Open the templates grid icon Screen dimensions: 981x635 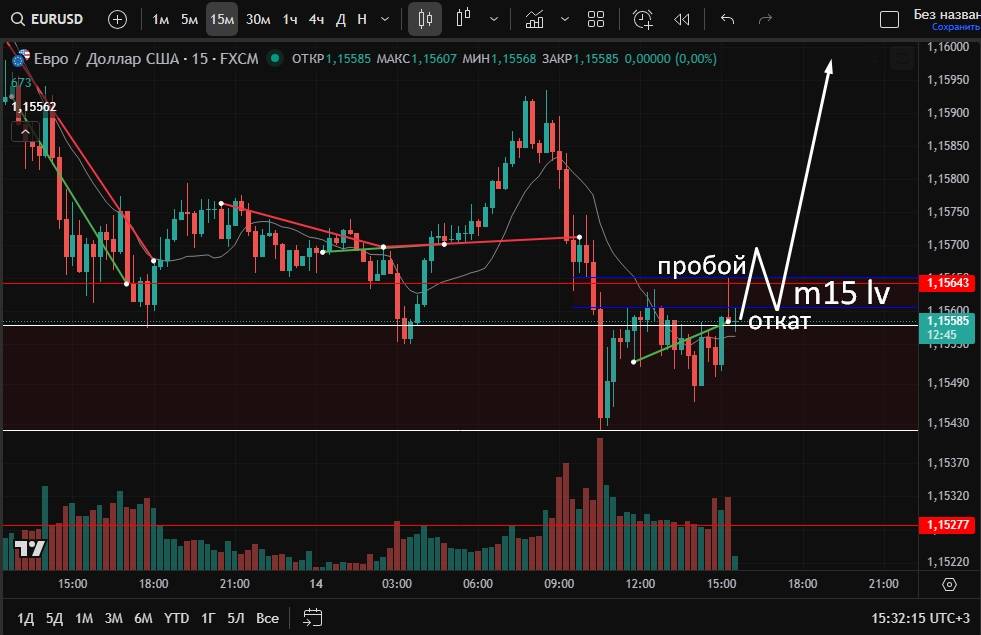[x=596, y=19]
